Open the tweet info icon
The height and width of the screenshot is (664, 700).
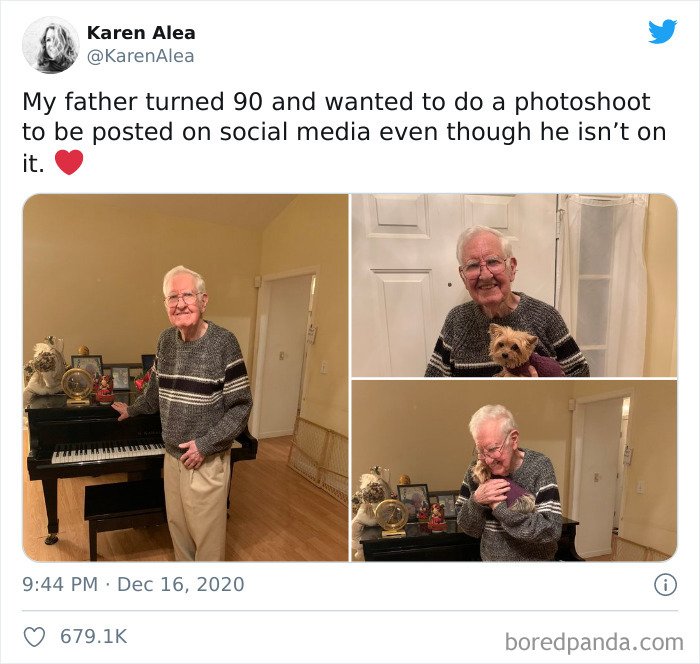pyautogui.click(x=665, y=585)
